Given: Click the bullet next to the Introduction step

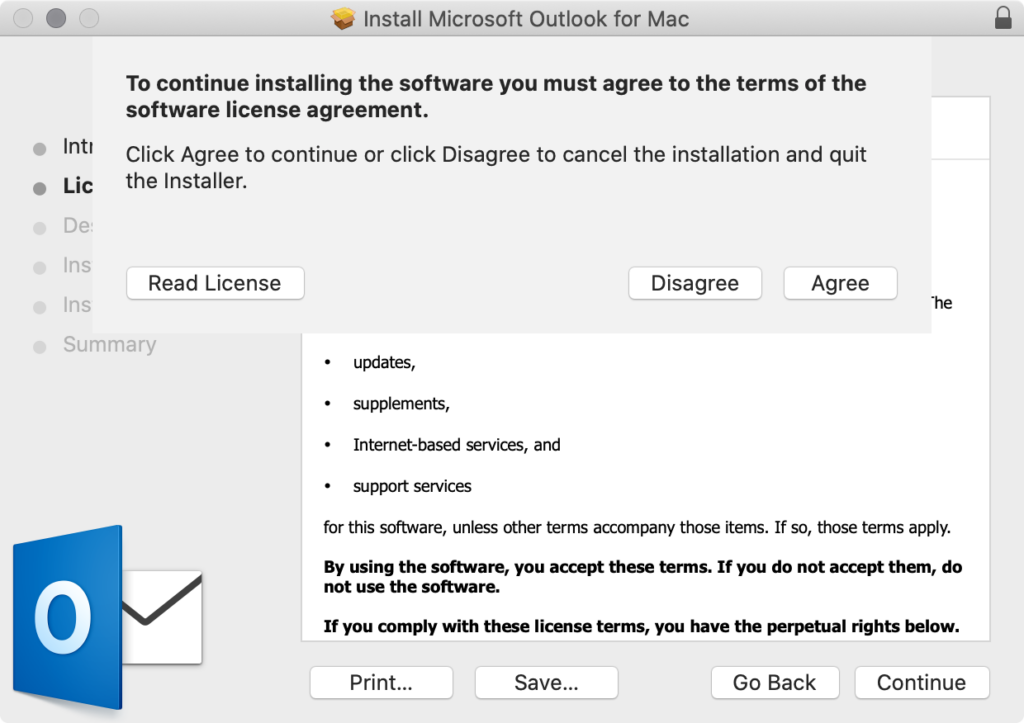Looking at the screenshot, I should pyautogui.click(x=41, y=146).
